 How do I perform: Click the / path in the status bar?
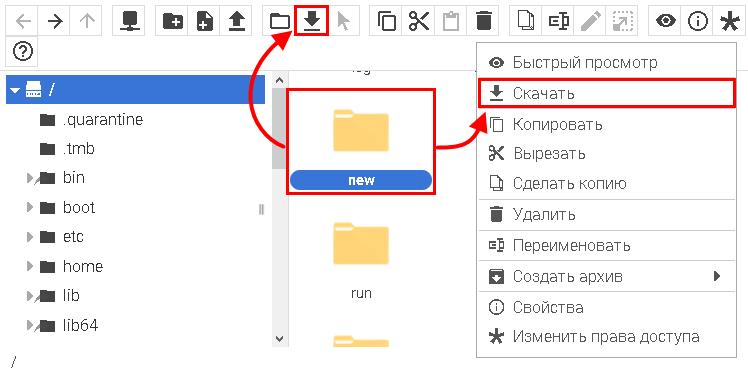pos(13,362)
